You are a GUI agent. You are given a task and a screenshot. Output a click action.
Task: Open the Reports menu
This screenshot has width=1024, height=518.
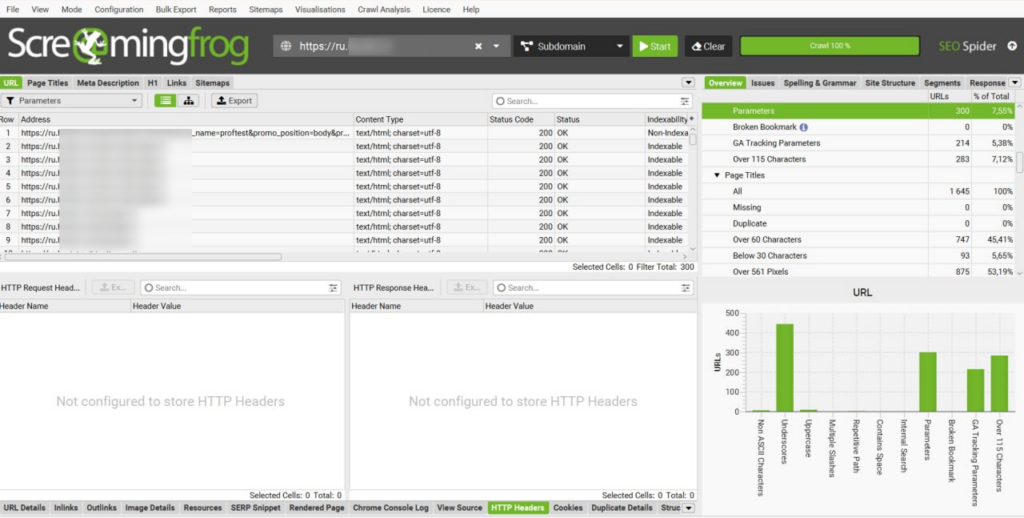coord(223,9)
